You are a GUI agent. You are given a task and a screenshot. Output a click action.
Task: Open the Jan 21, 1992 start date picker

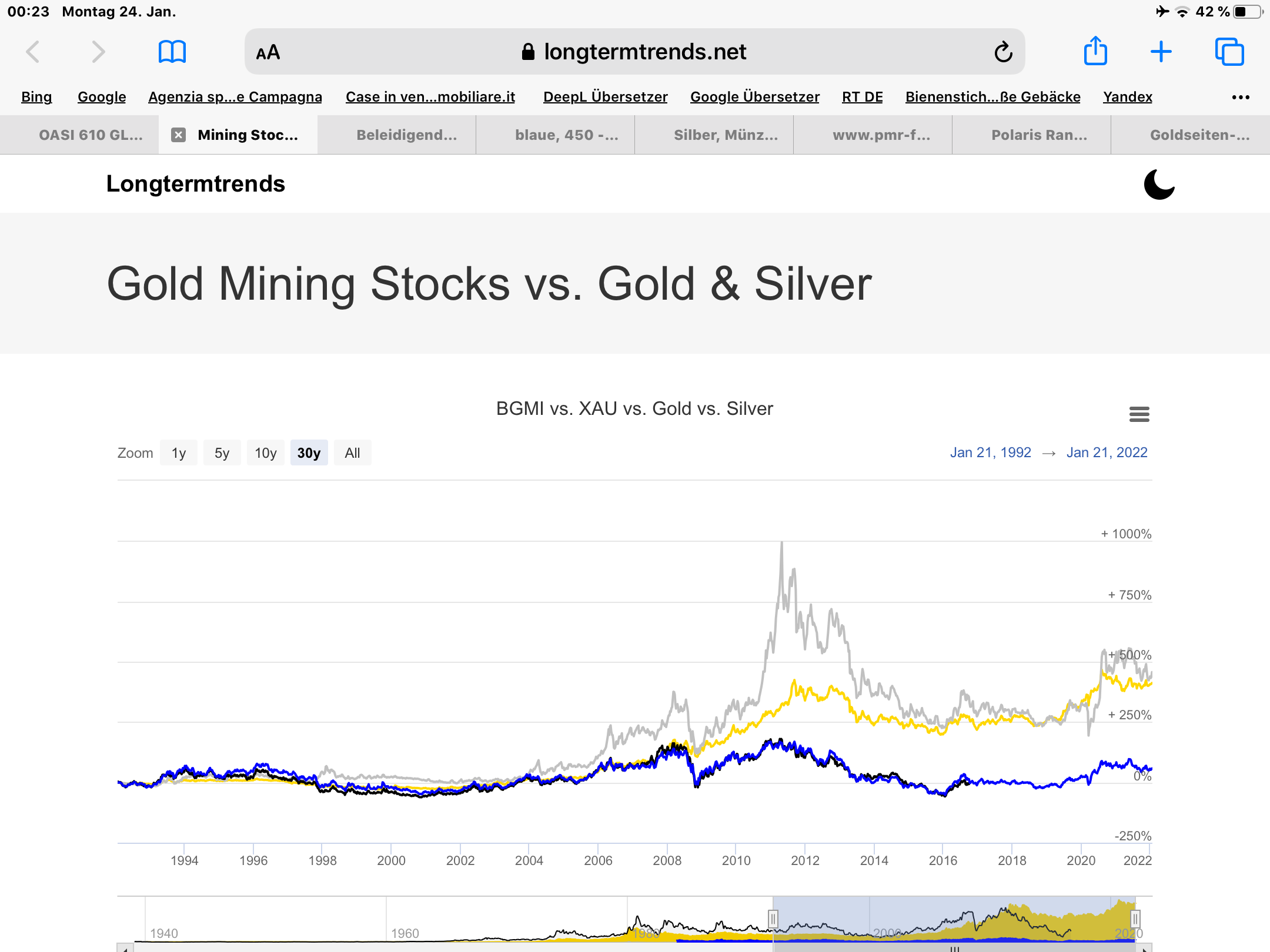[x=990, y=452]
